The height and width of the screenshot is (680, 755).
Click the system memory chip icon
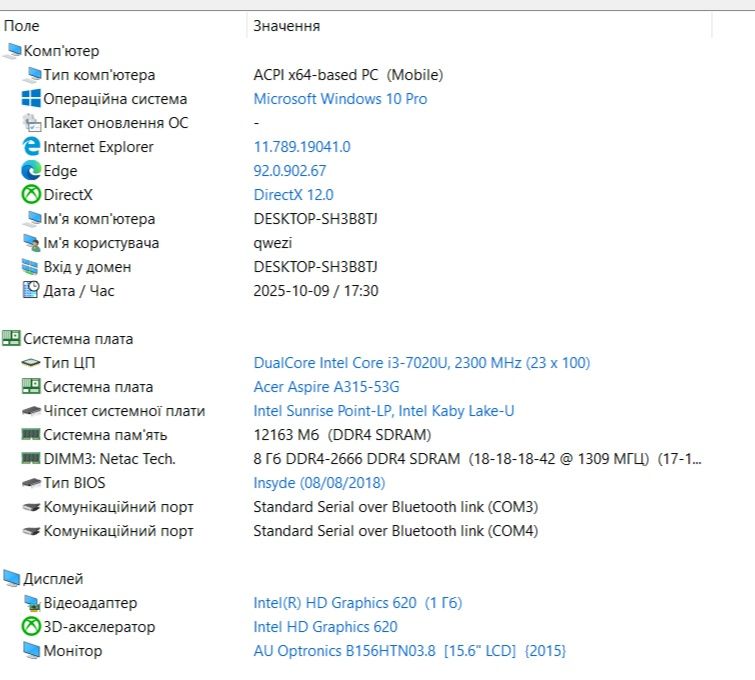point(31,435)
